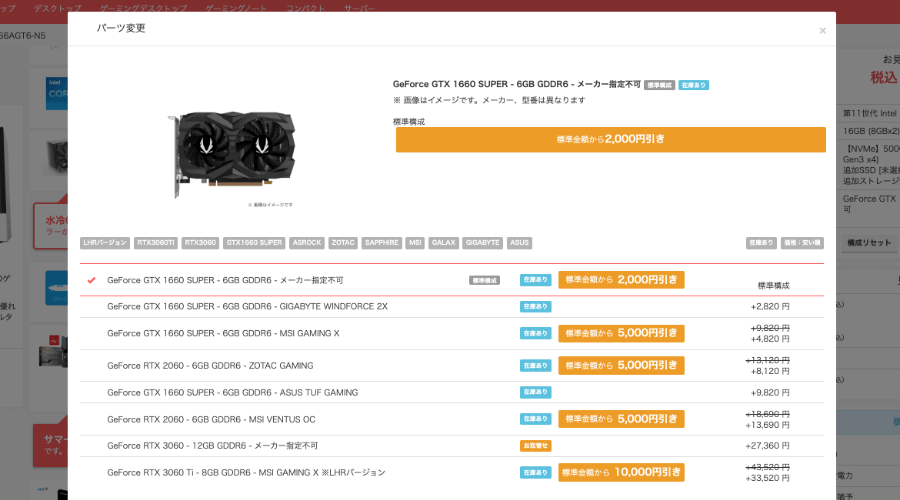The height and width of the screenshot is (500, 900).
Task: Click the +33,520 円 price
Action: point(767,478)
